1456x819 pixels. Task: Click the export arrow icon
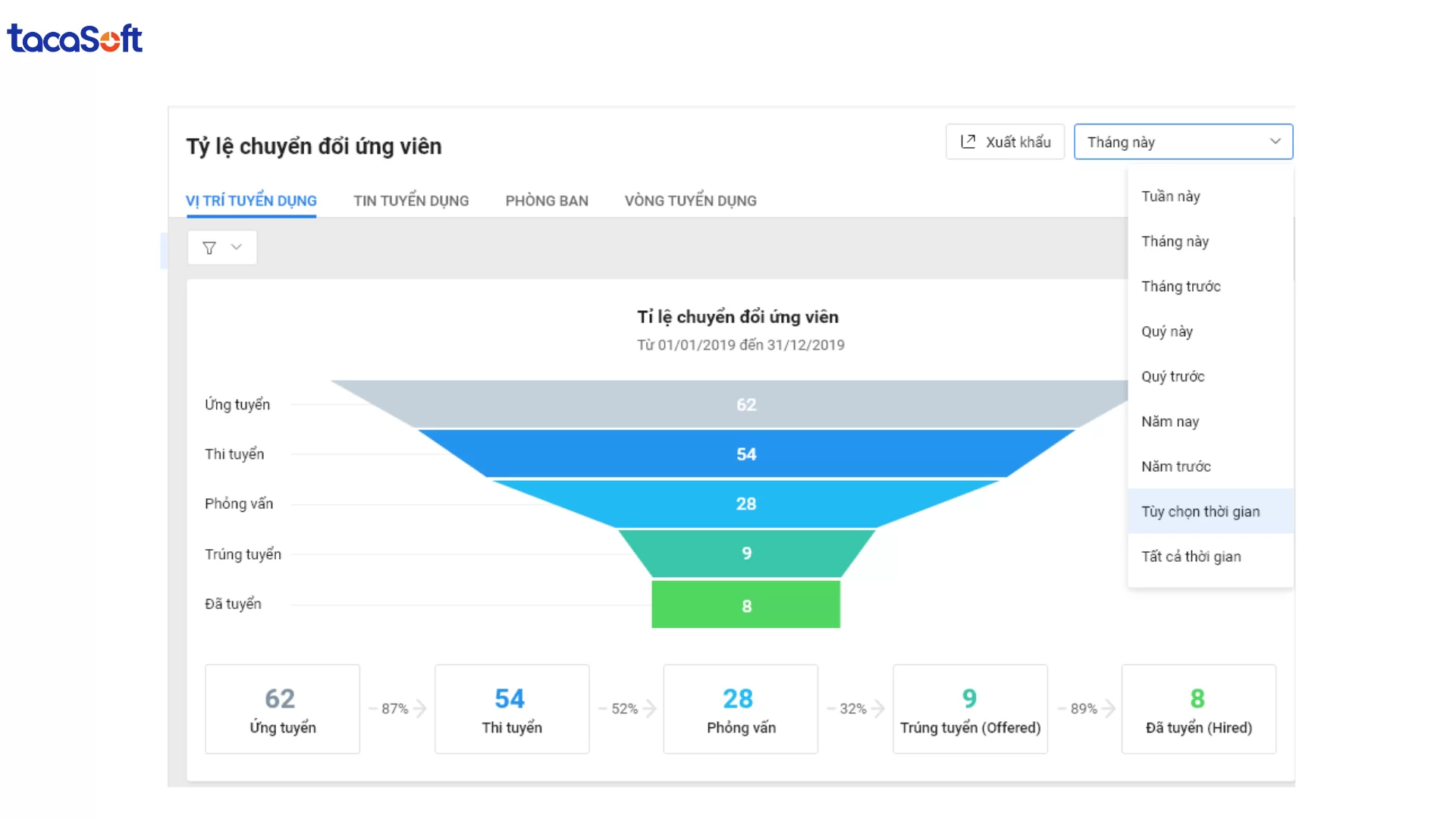968,142
